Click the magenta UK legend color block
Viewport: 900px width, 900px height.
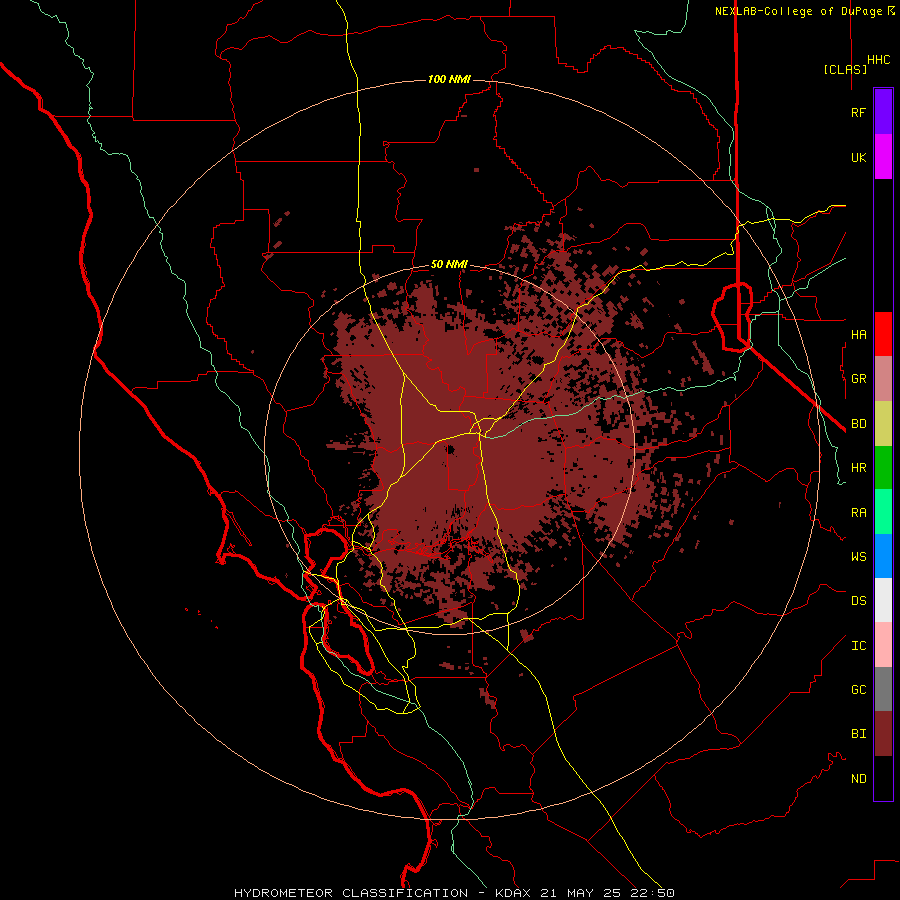(x=883, y=156)
